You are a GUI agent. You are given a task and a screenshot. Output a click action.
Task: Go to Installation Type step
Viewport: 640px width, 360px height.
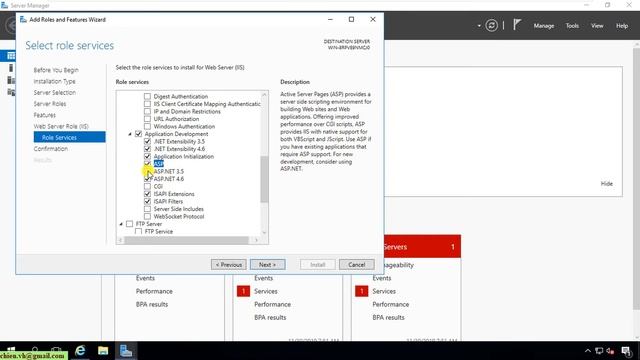pos(54,81)
